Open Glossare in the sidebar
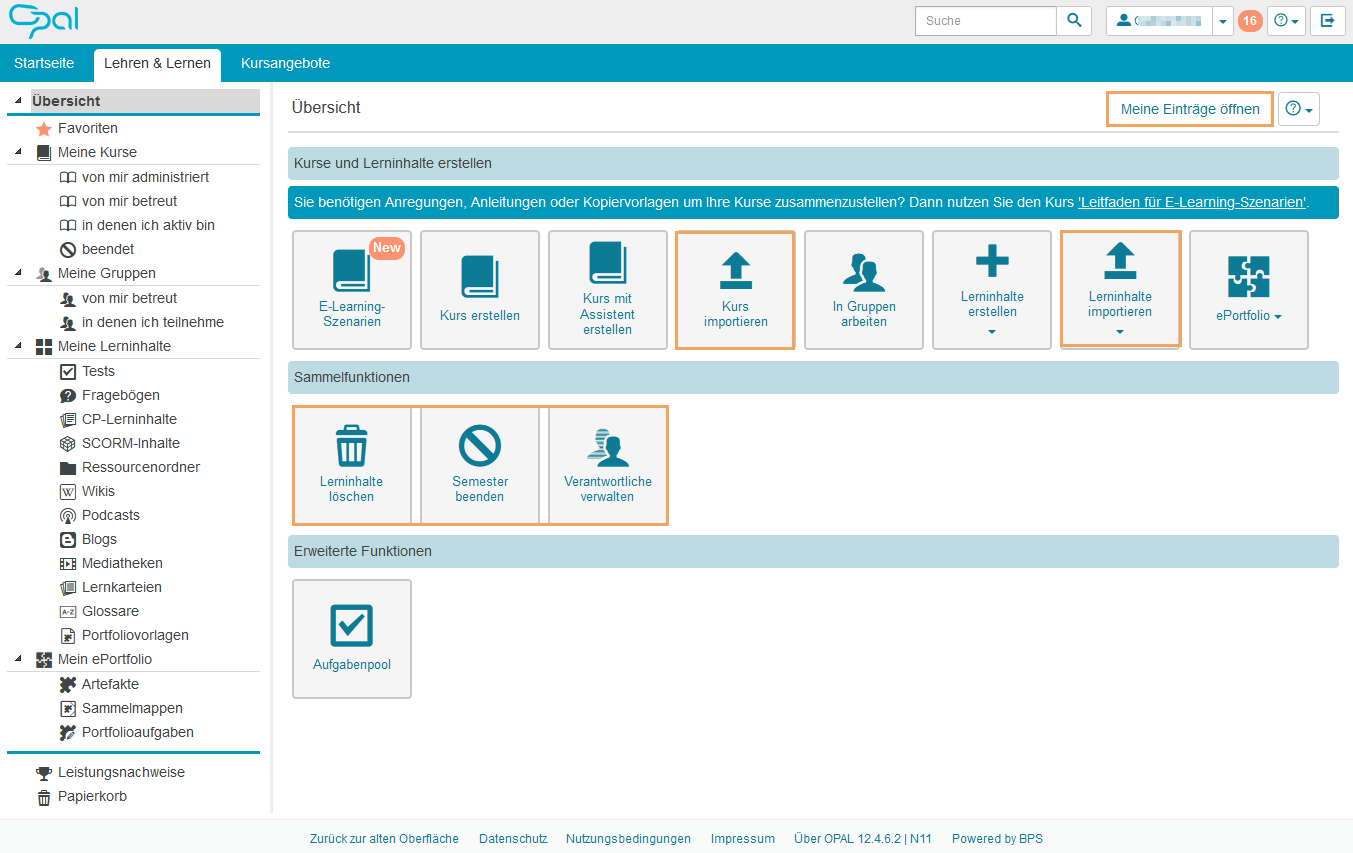The width and height of the screenshot is (1353, 853). pos(99,611)
